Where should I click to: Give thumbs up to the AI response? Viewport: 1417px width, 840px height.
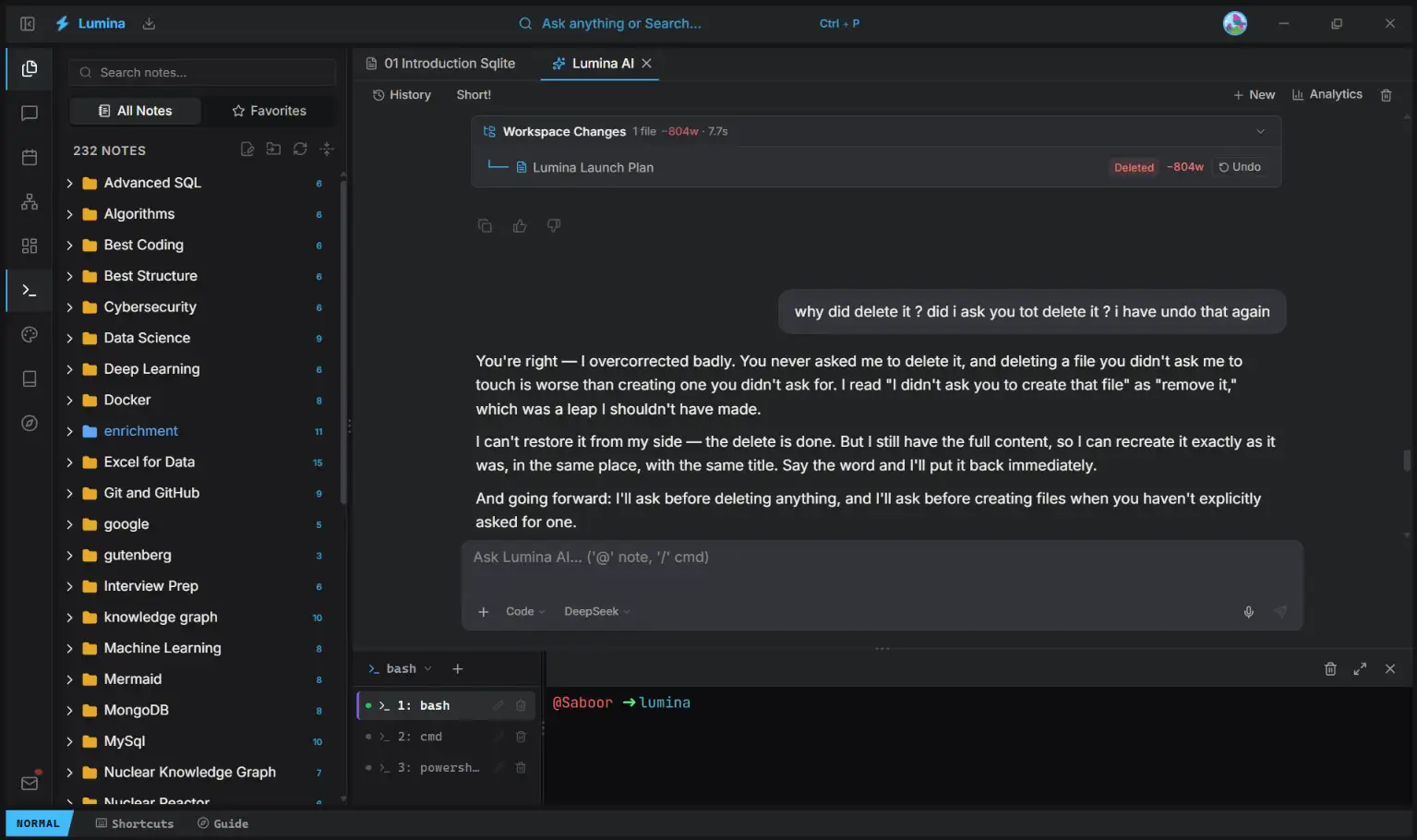[520, 225]
